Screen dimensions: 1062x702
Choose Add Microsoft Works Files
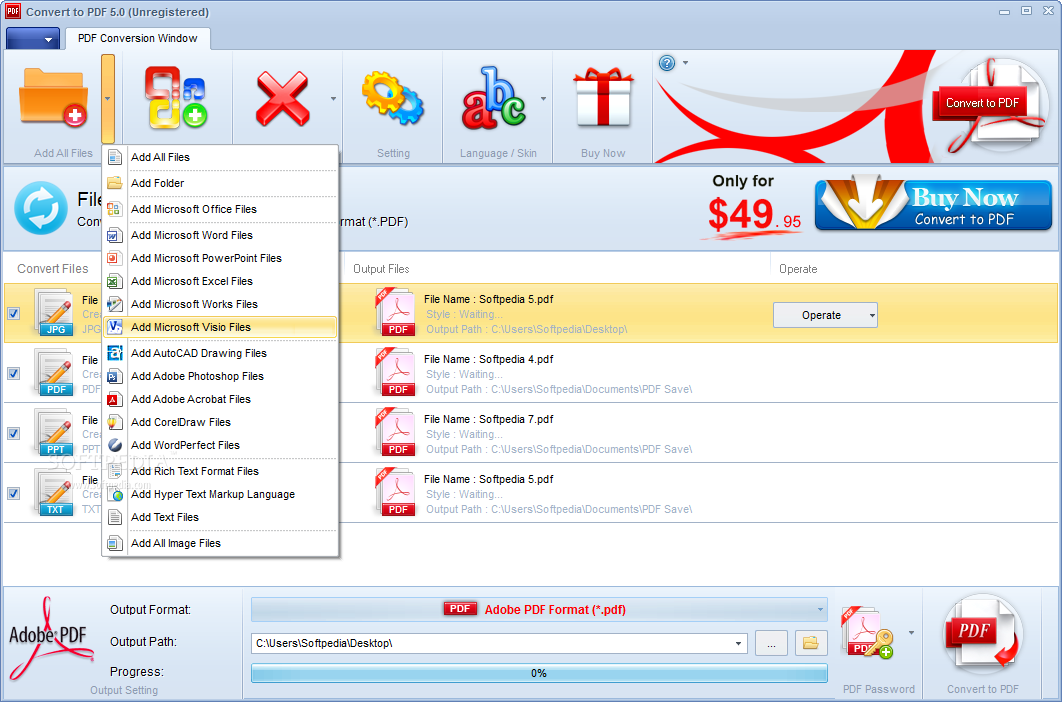pyautogui.click(x=220, y=304)
